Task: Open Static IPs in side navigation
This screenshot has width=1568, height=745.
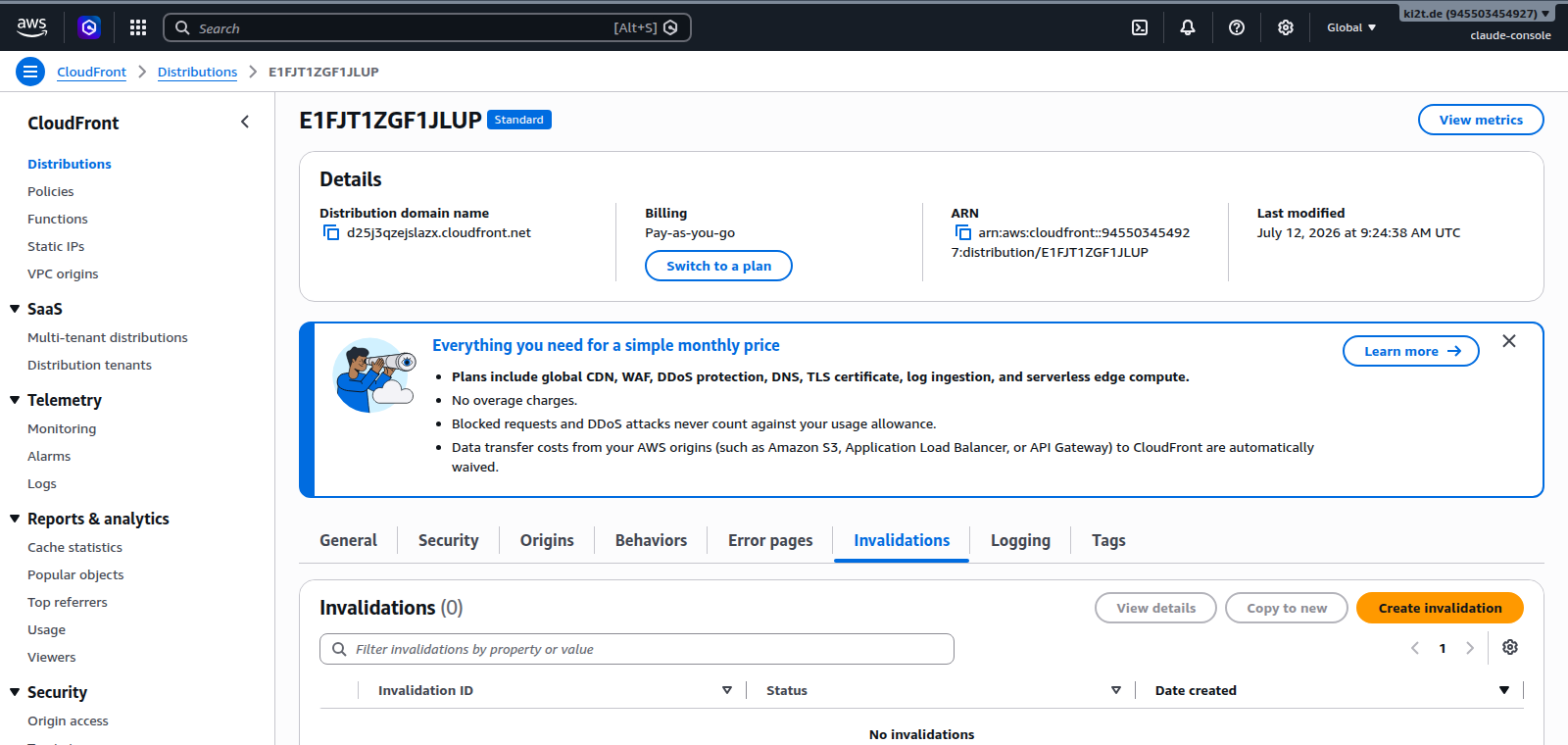Action: coord(56,246)
